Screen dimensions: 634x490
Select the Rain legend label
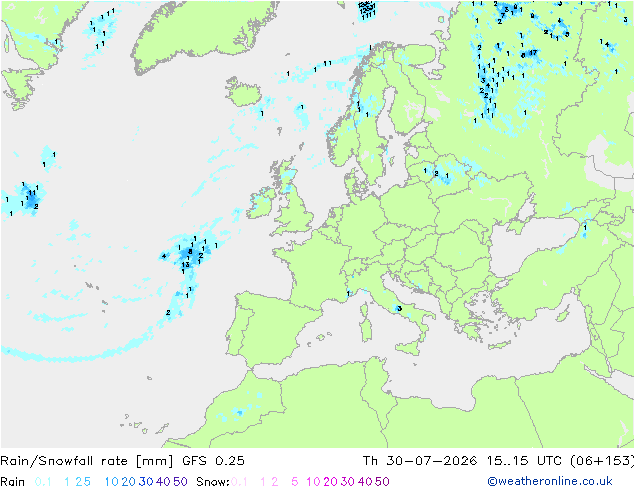pyautogui.click(x=13, y=482)
